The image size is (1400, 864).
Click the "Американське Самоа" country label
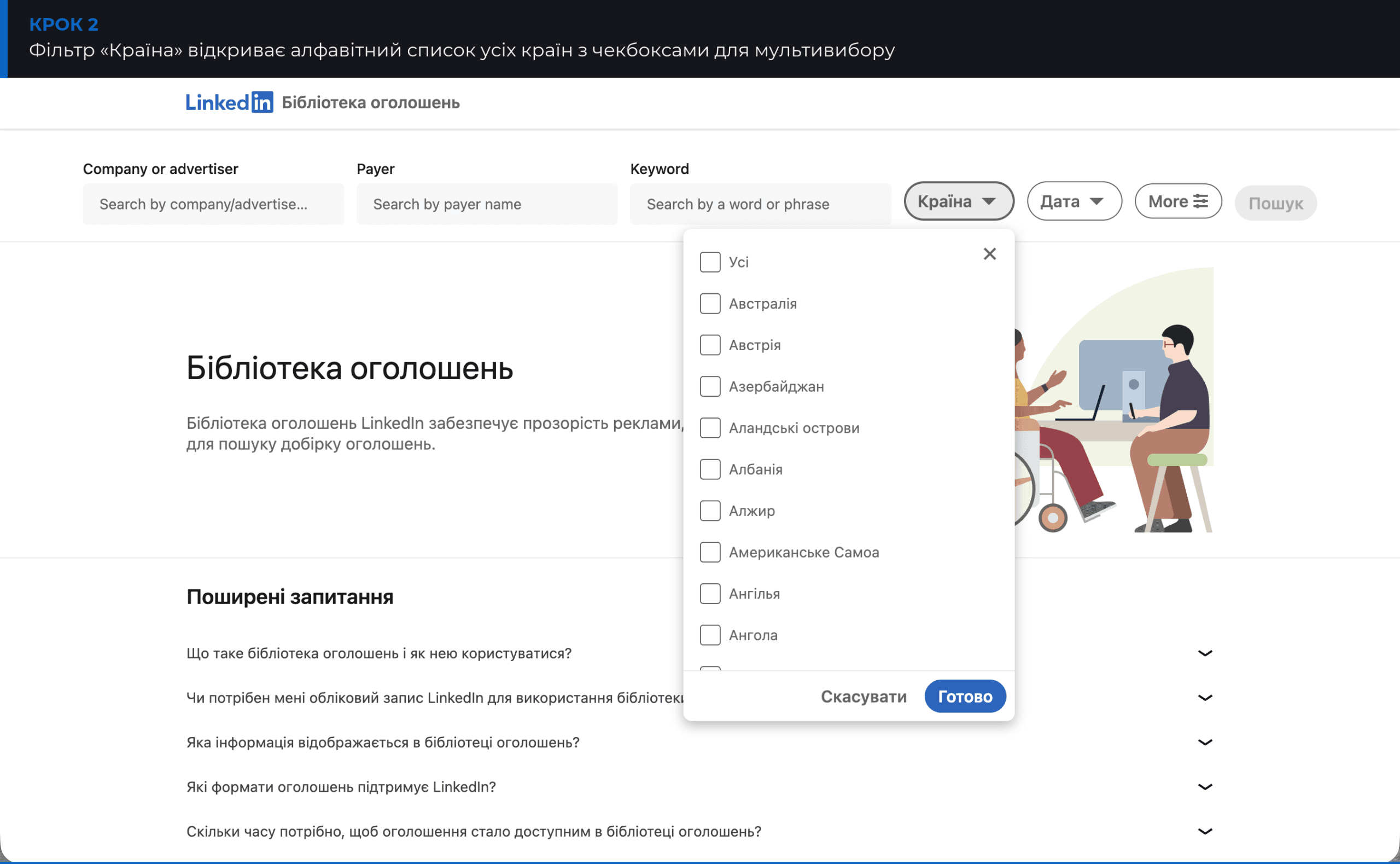[803, 552]
